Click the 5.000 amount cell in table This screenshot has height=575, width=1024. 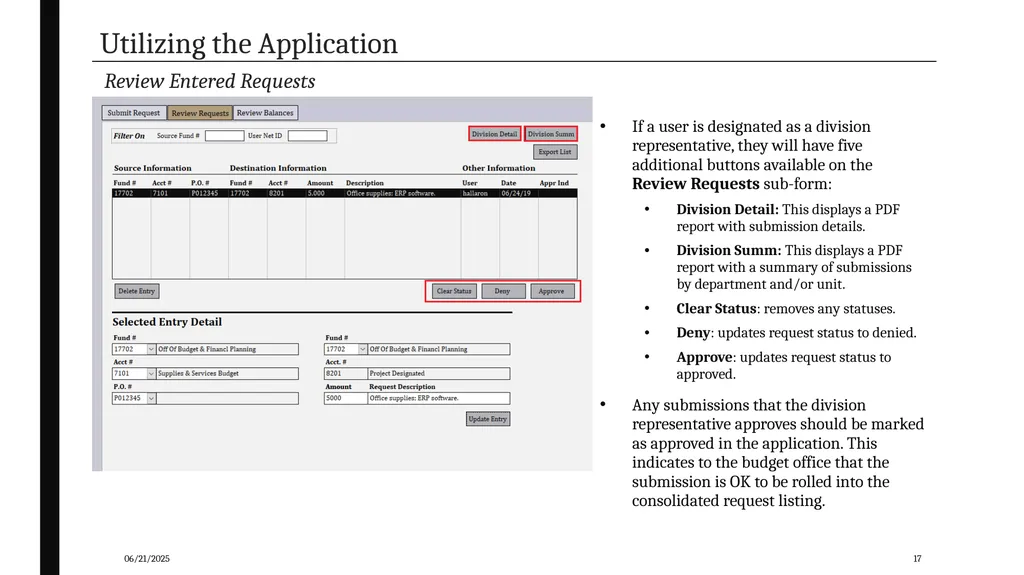pyautogui.click(x=325, y=193)
